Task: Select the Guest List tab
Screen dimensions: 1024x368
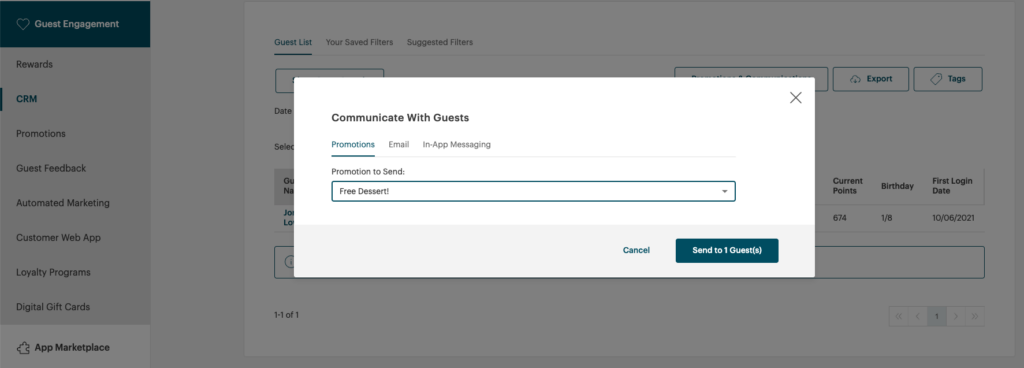Action: pos(293,42)
